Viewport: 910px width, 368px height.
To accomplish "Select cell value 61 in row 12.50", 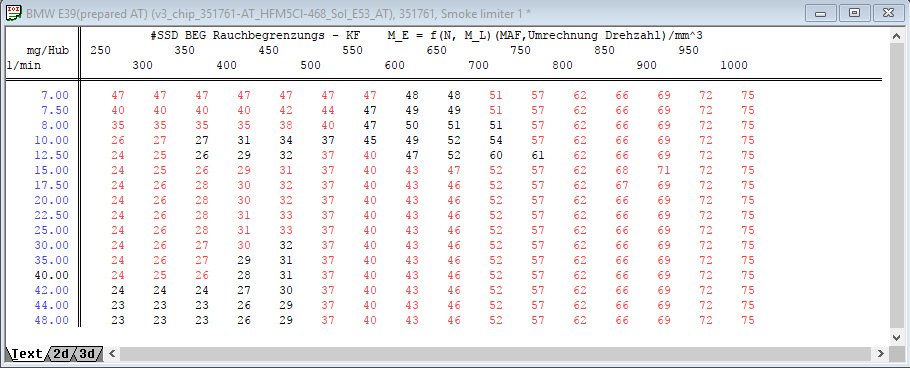I will pos(538,156).
